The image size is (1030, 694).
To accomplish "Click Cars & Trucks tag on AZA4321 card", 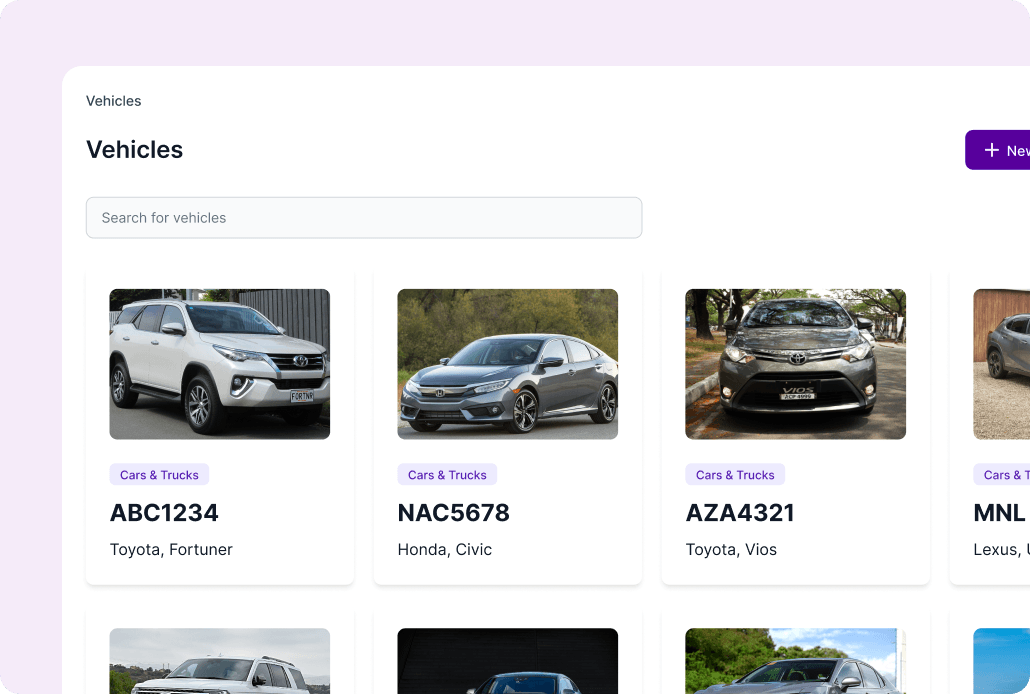I will pyautogui.click(x=735, y=475).
